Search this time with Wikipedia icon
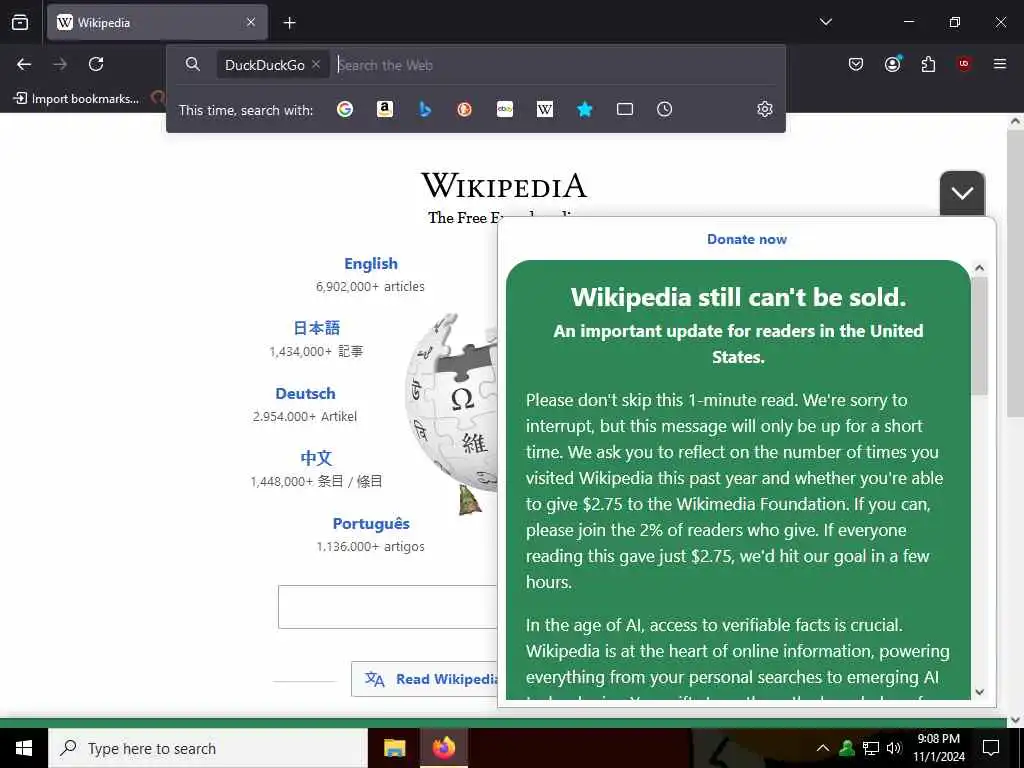The width and height of the screenshot is (1024, 768). pyautogui.click(x=545, y=109)
